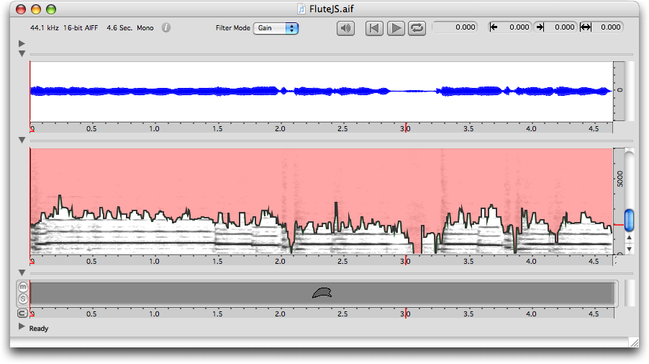Open the Filter Mode Gain dropdown
The height and width of the screenshot is (364, 649).
(276, 28)
